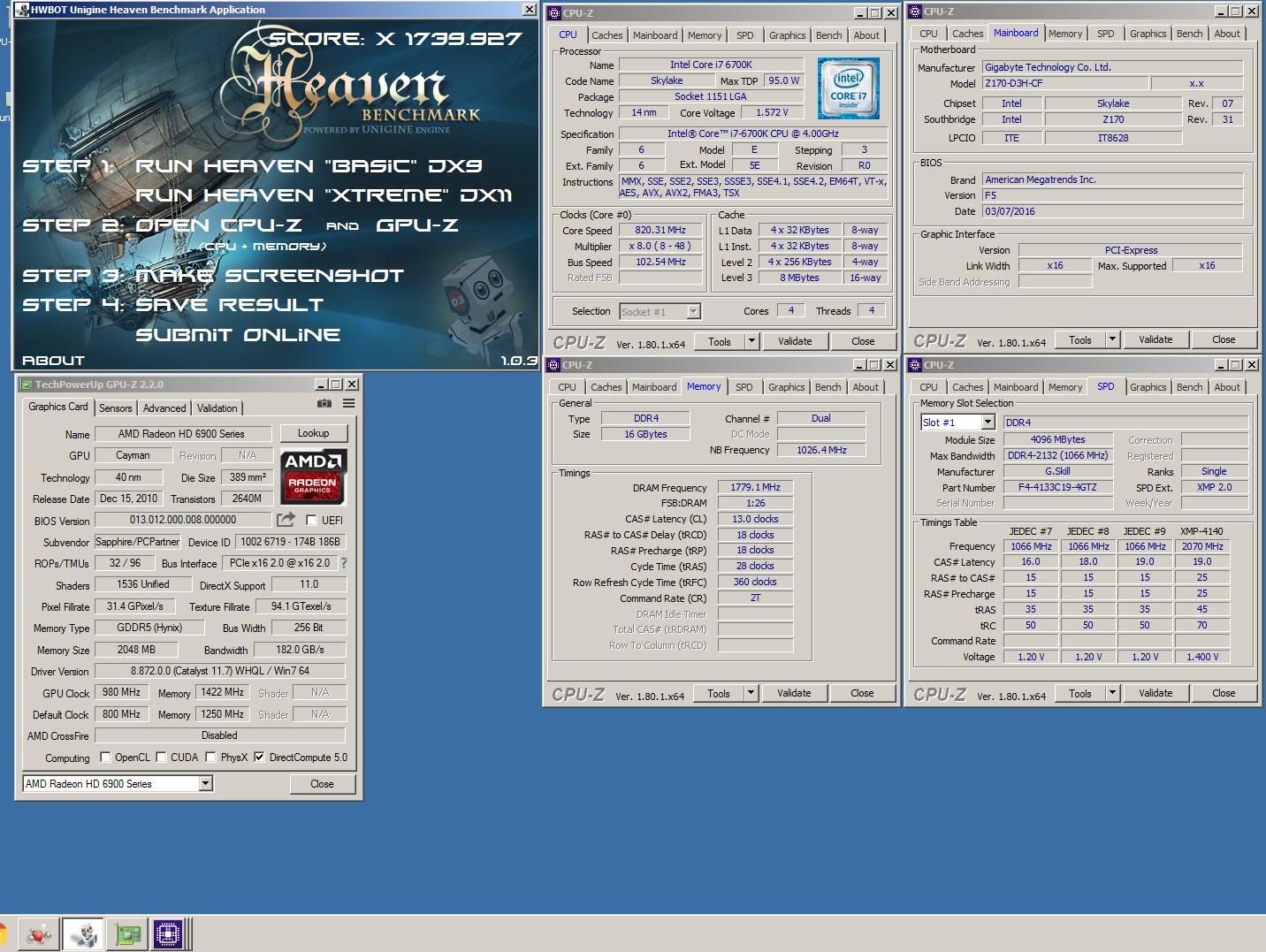Check the PhysX checkbox

click(x=210, y=757)
